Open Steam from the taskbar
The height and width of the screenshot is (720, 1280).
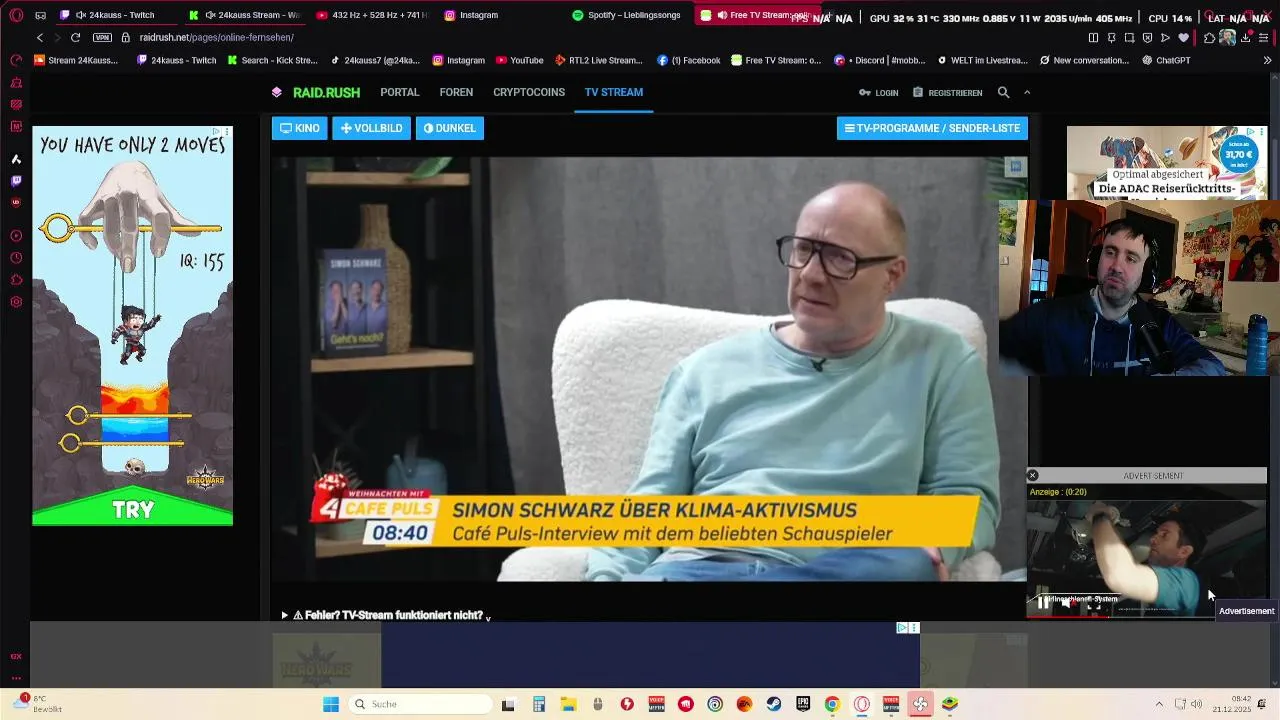[x=773, y=704]
